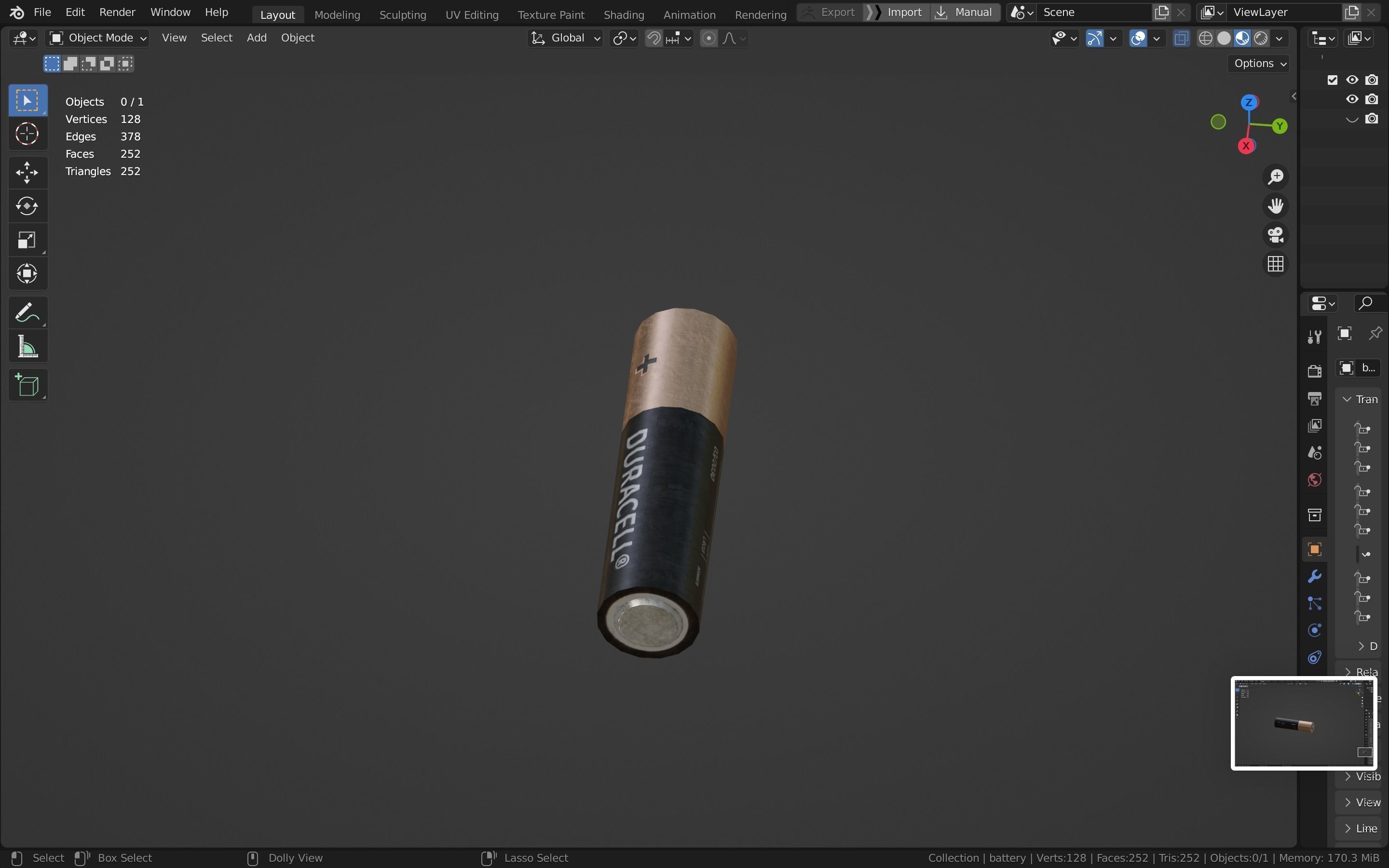Click the Zoom view magnifier icon
The image size is (1389, 868).
pos(1275,177)
